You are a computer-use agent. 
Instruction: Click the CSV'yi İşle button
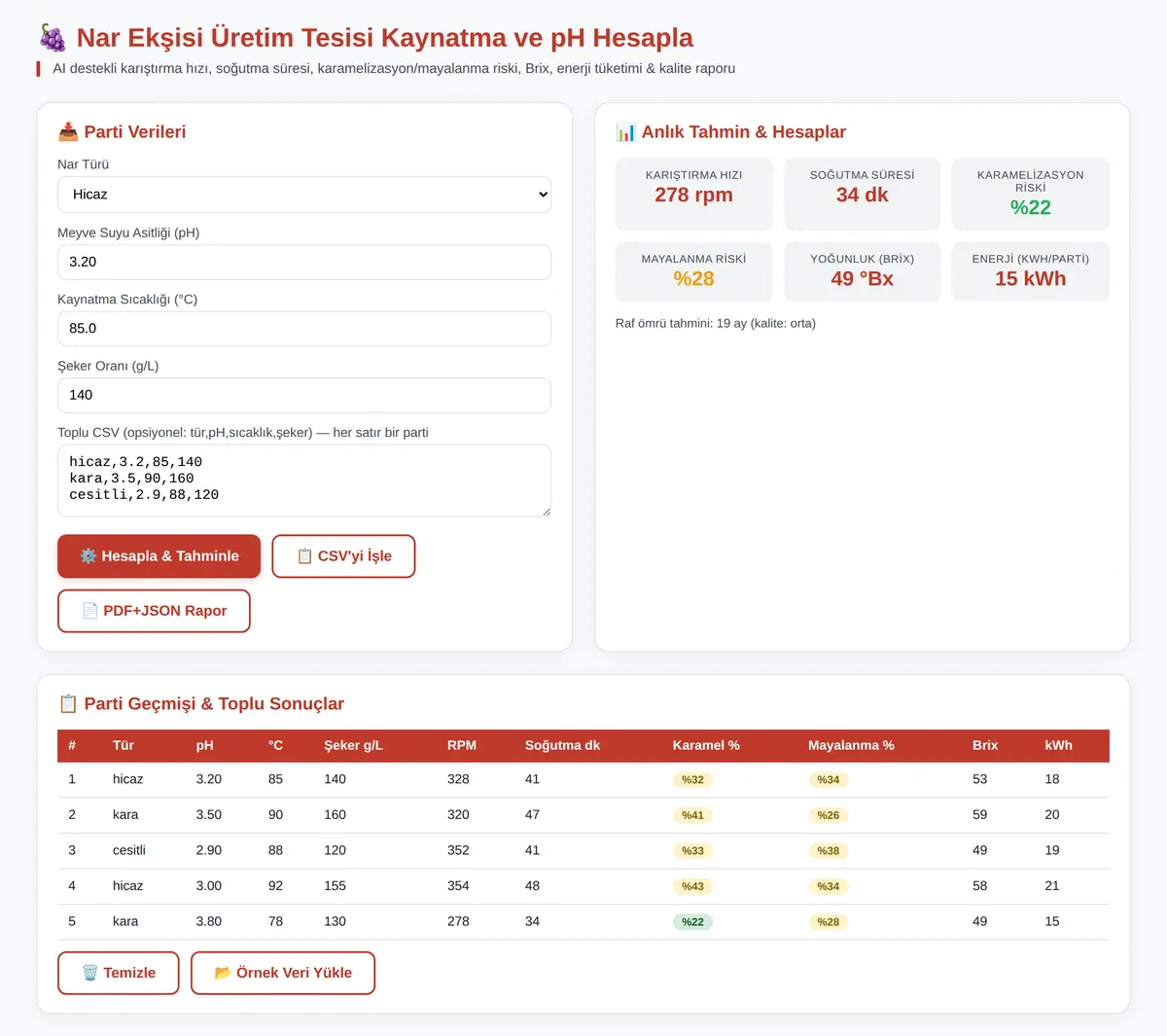[343, 556]
